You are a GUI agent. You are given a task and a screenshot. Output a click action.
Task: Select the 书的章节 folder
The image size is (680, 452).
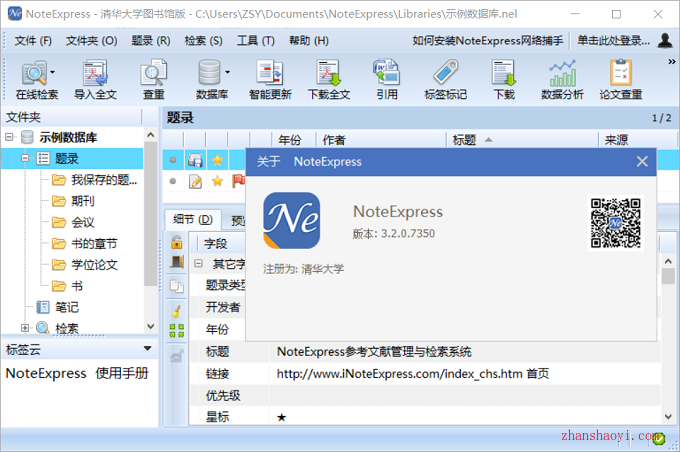(94, 243)
